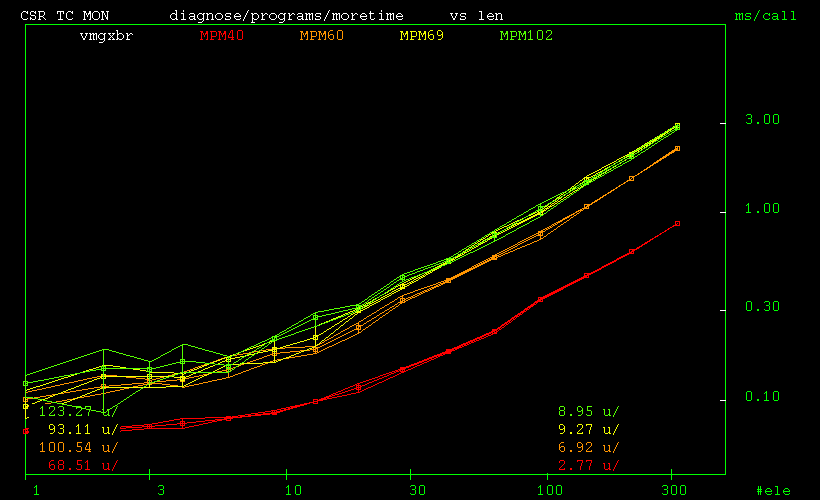Click the green '8.95 u/' value

point(589,411)
